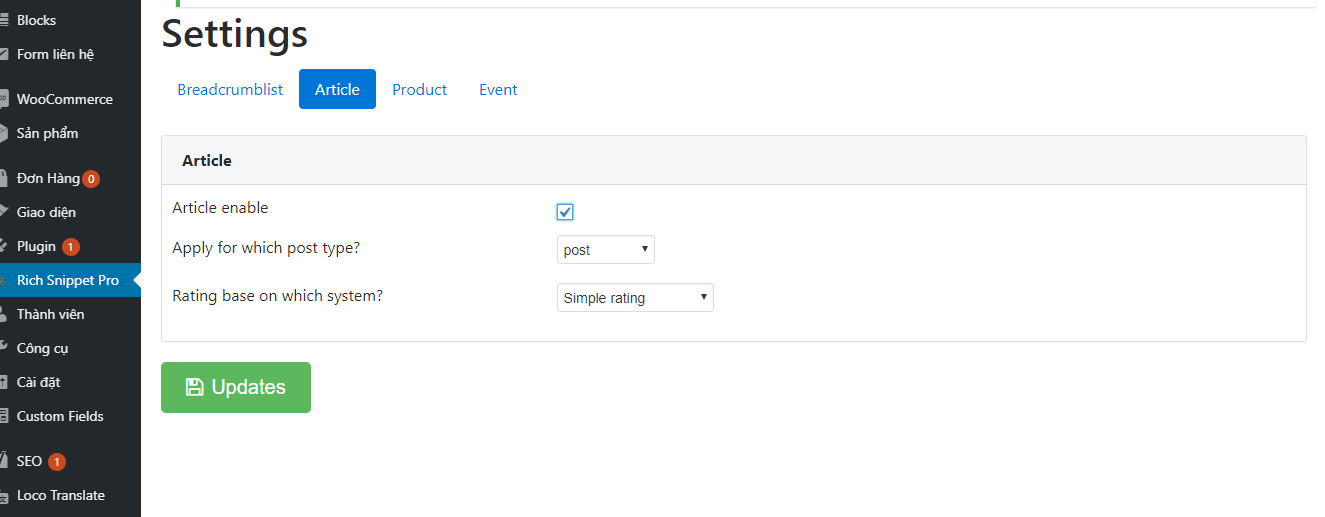Click the Đơn Hàng count badge
The width and height of the screenshot is (1325, 517).
pyautogui.click(x=91, y=179)
